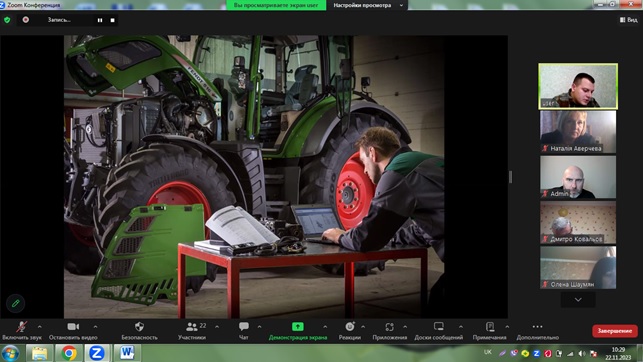Click the green Демонстрация экрана share icon
This screenshot has height=362, width=643.
(x=298, y=327)
